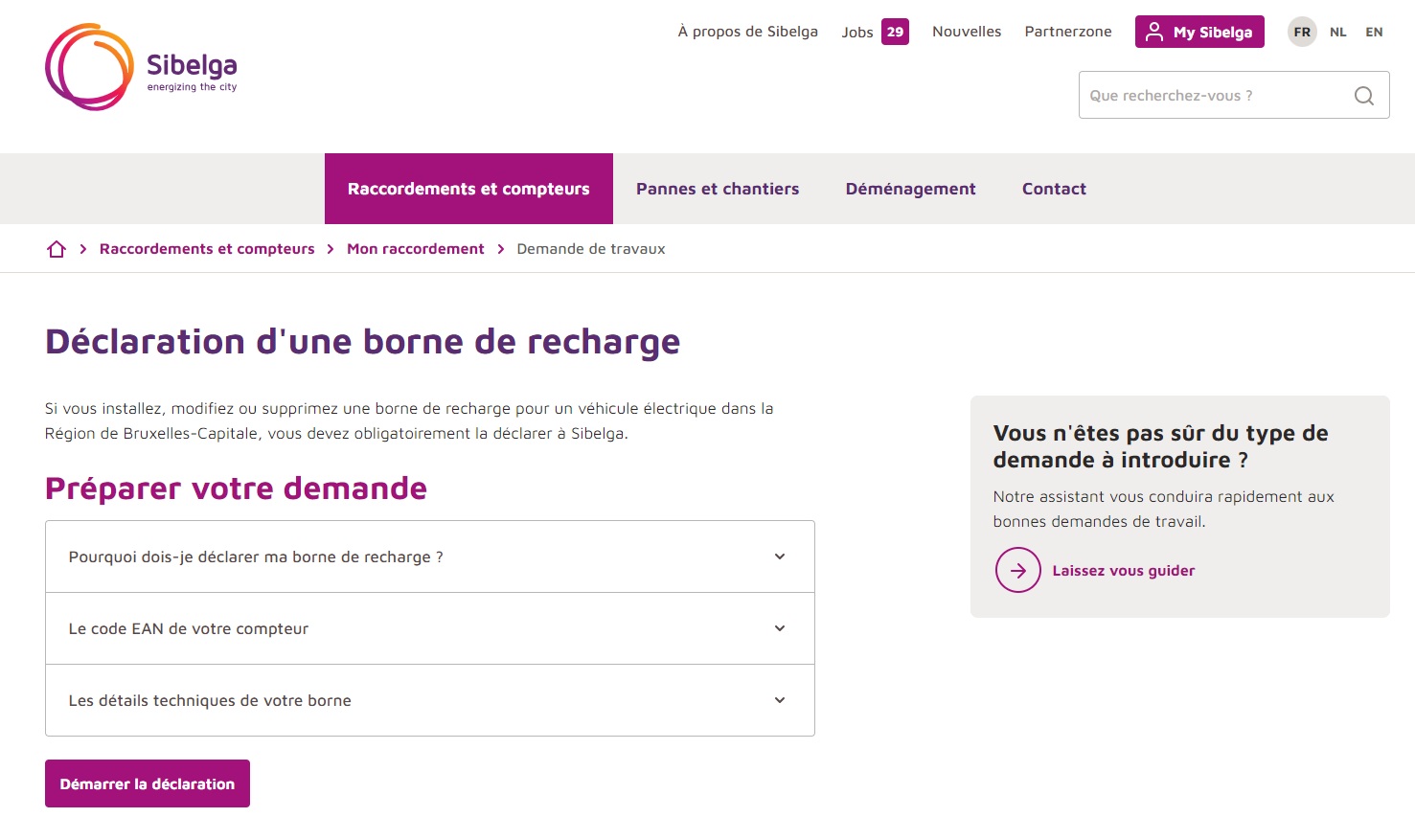Image resolution: width=1415 pixels, height=840 pixels.
Task: Open Déménagement menu
Action: (x=911, y=189)
